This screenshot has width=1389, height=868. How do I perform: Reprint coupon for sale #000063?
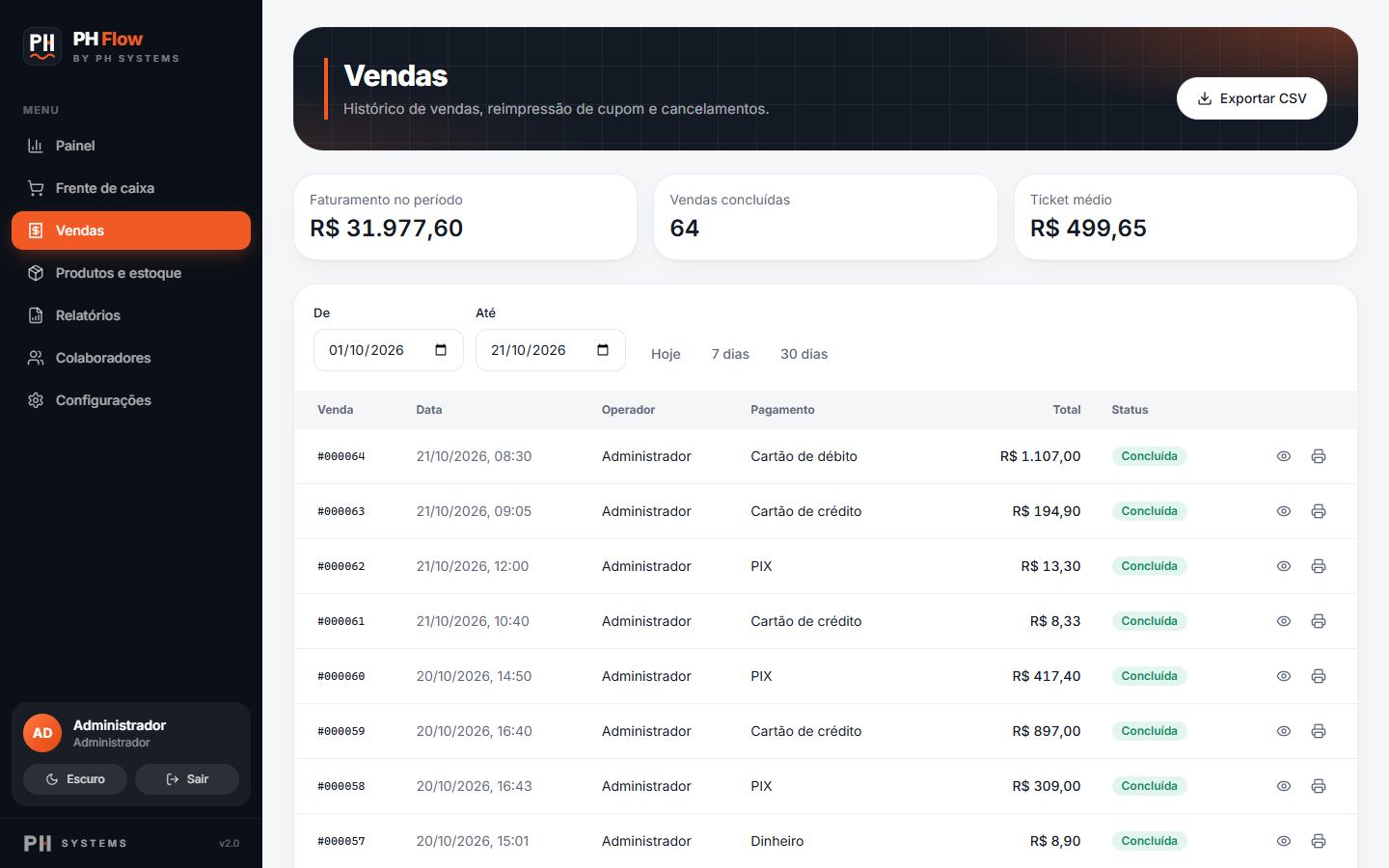click(x=1319, y=511)
